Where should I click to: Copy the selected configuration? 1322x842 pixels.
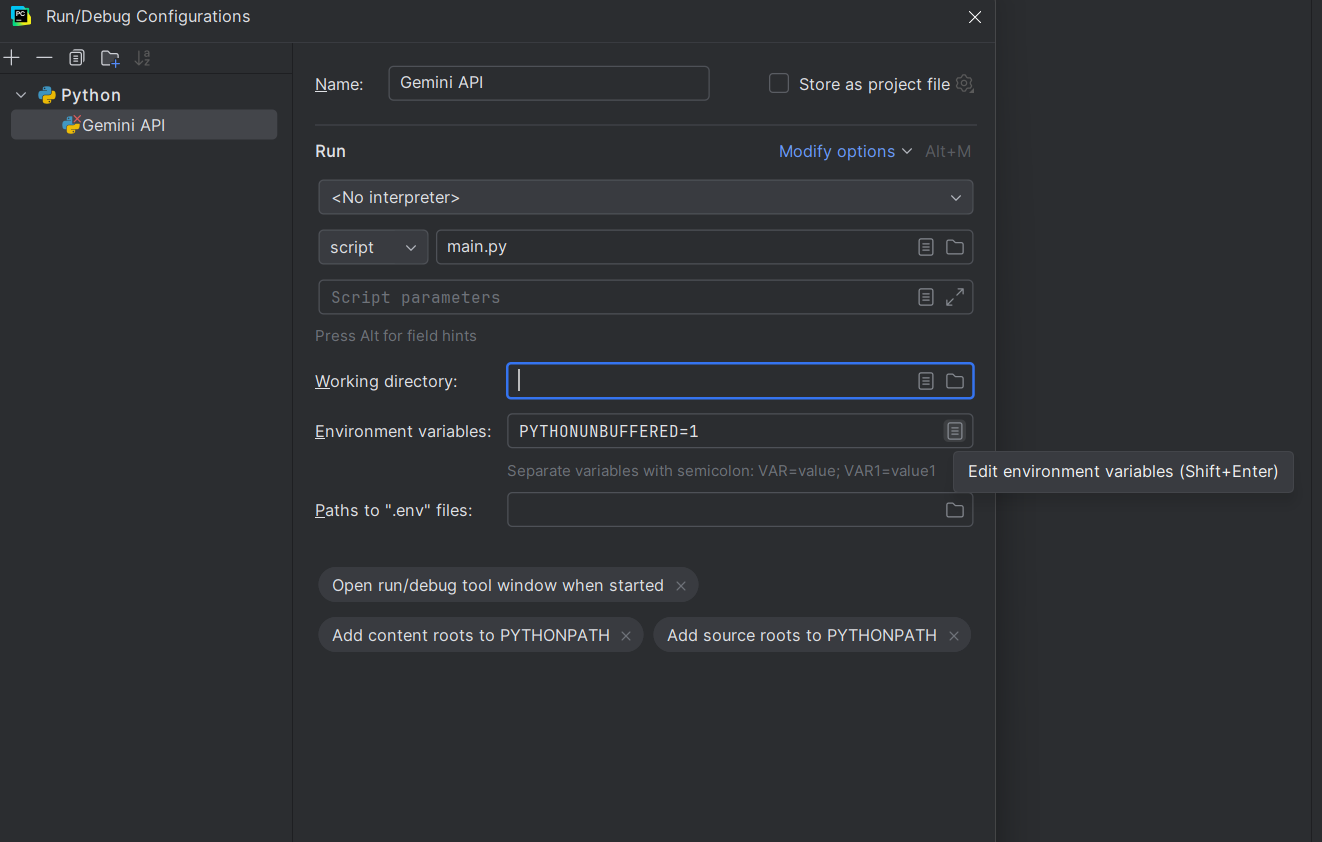77,58
